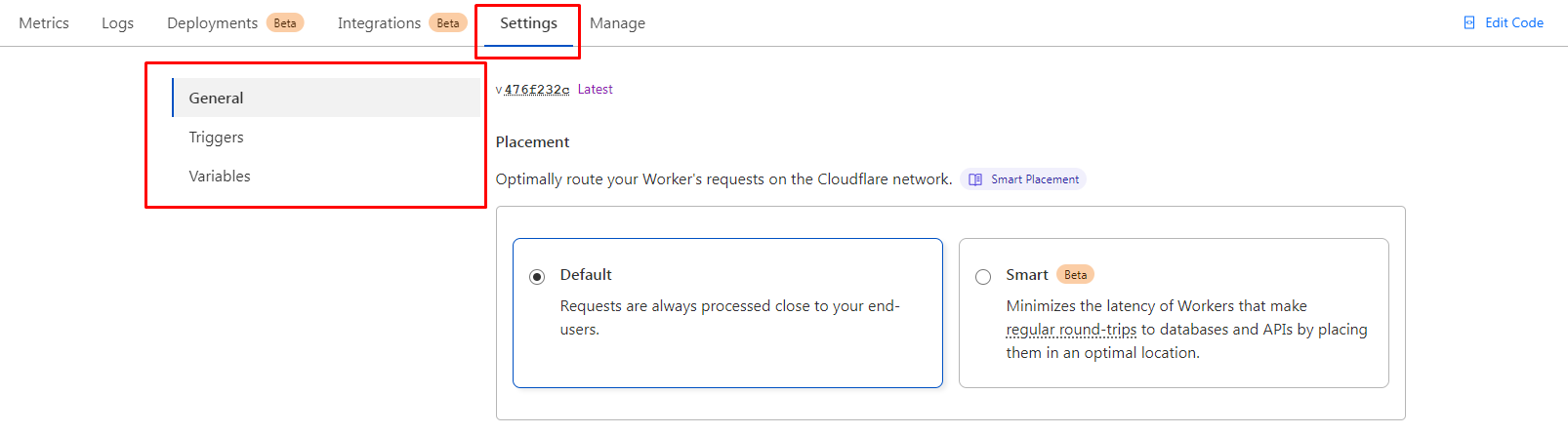This screenshot has width=1568, height=434.
Task: Open Triggers in the settings sidebar
Action: (x=217, y=138)
